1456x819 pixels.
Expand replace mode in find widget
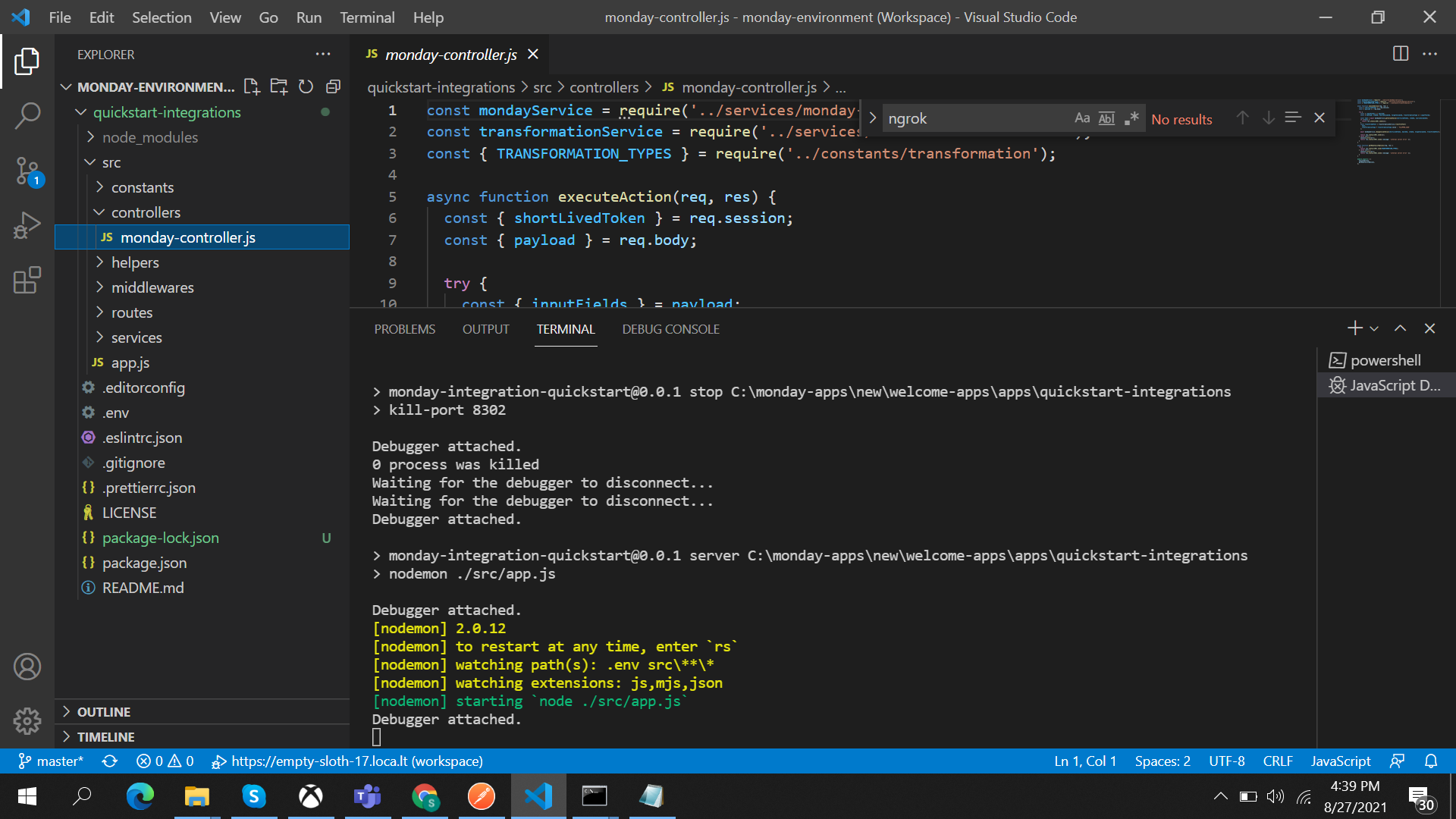click(872, 118)
